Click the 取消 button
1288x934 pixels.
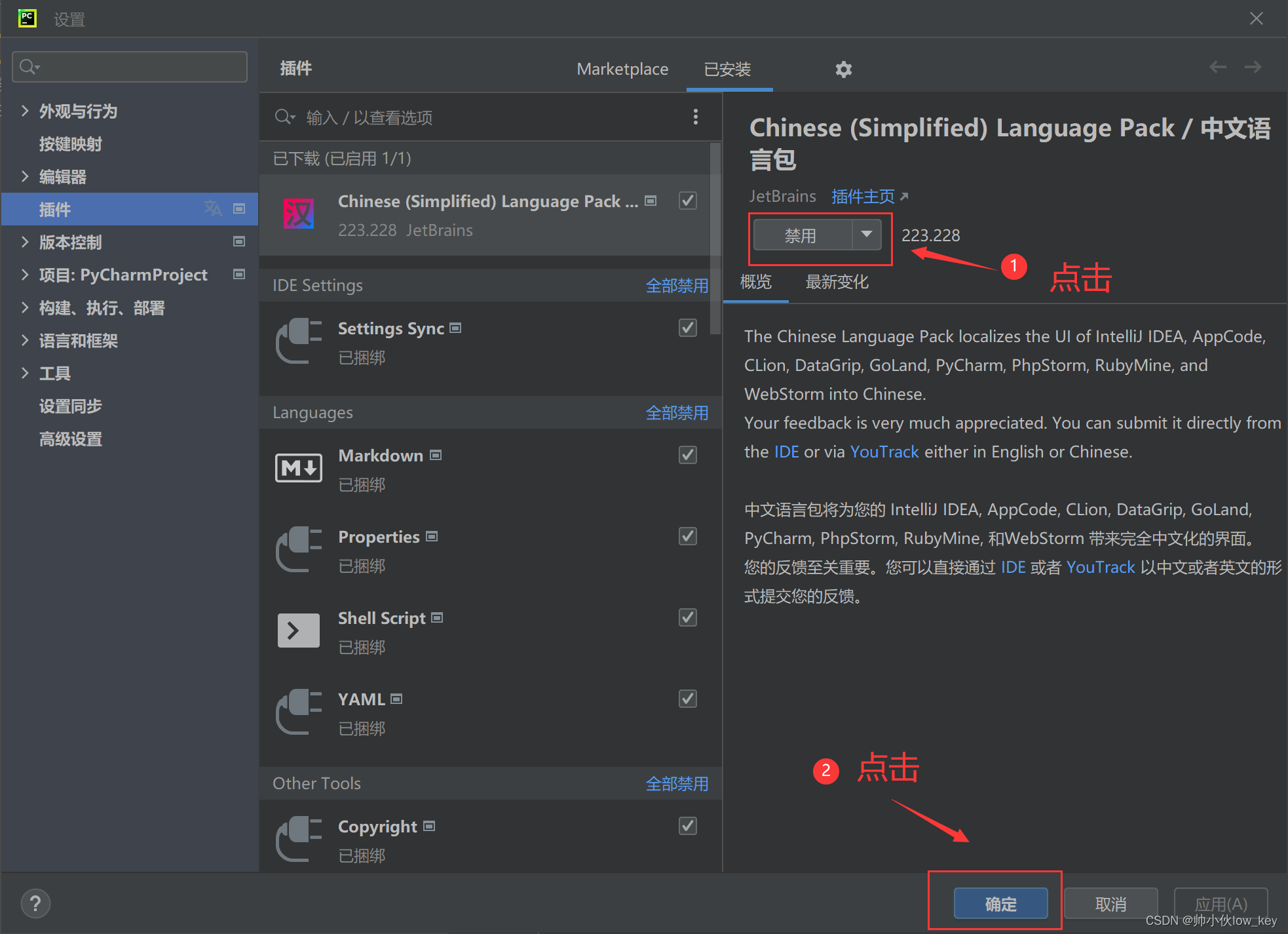point(1110,904)
